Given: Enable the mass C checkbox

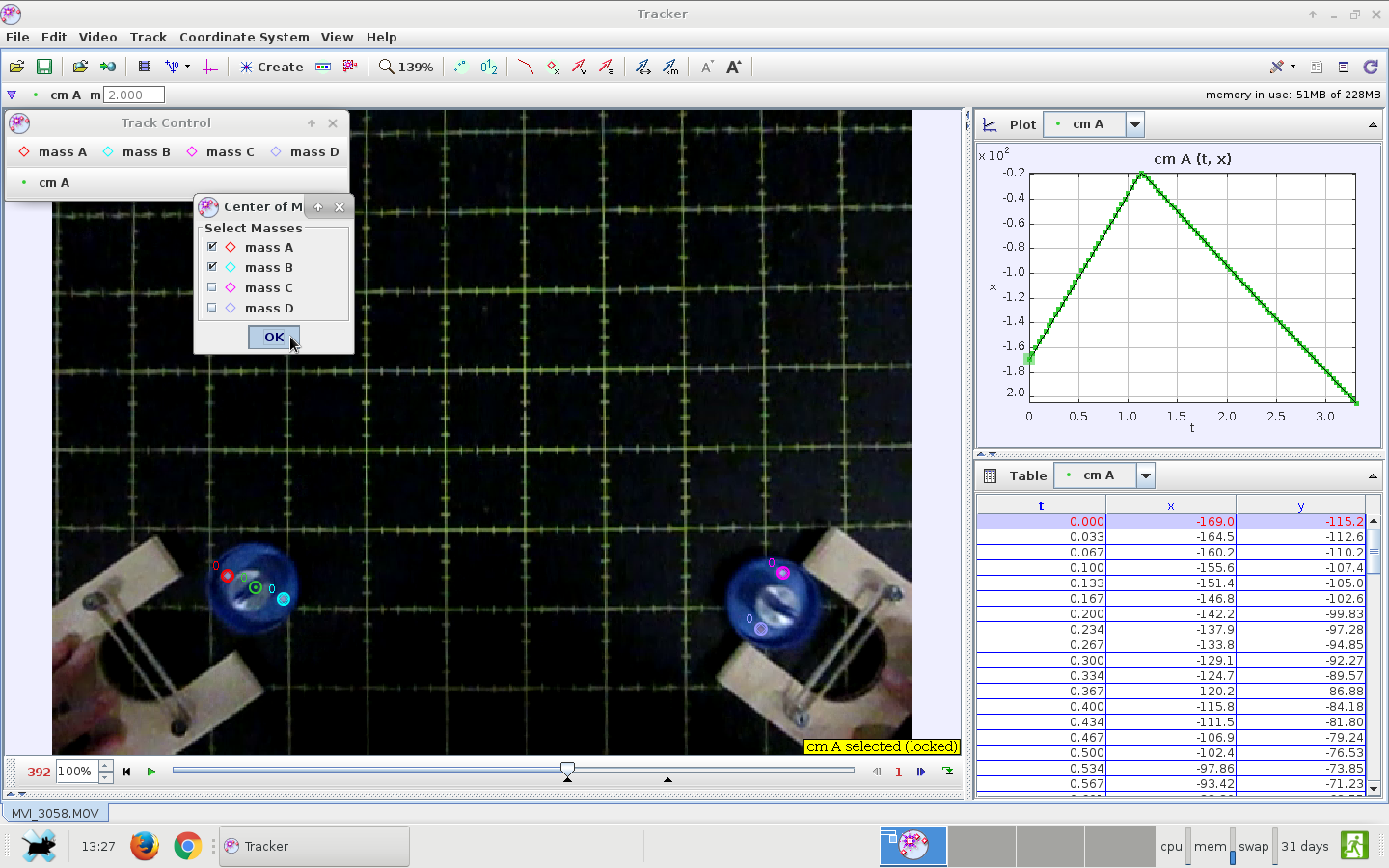Looking at the screenshot, I should [212, 287].
